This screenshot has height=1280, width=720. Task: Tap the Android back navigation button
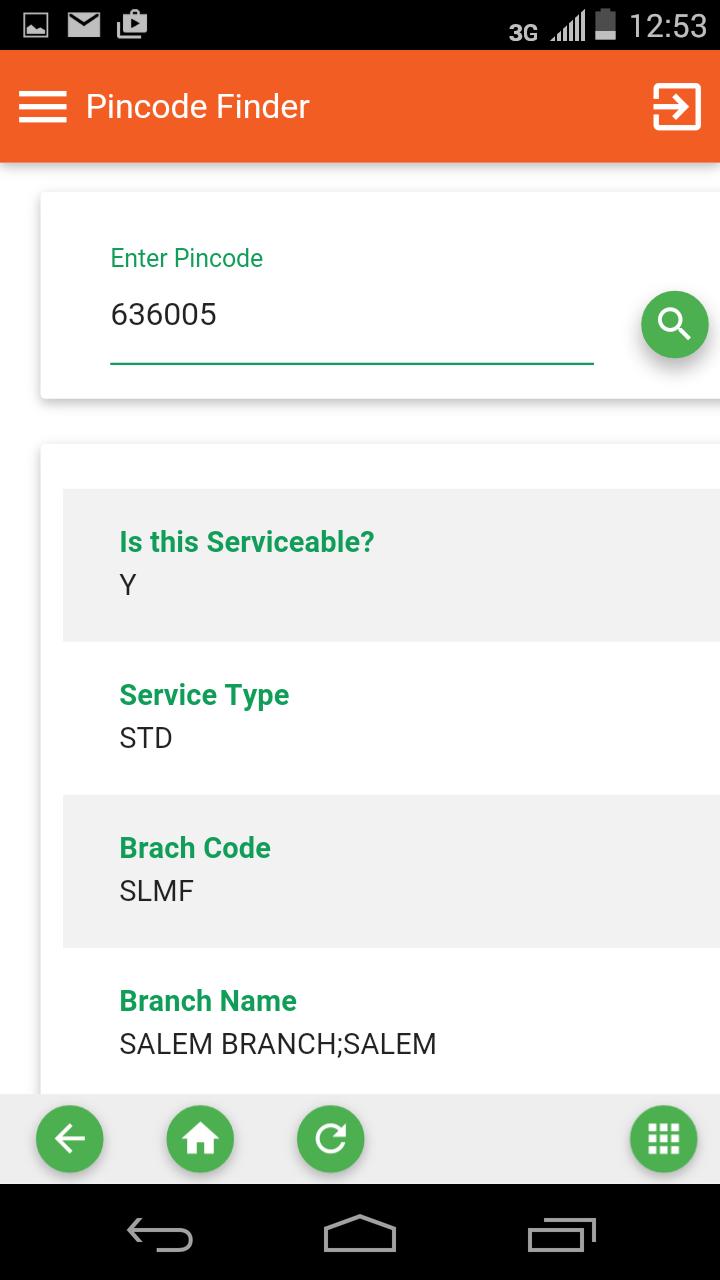(x=160, y=1236)
